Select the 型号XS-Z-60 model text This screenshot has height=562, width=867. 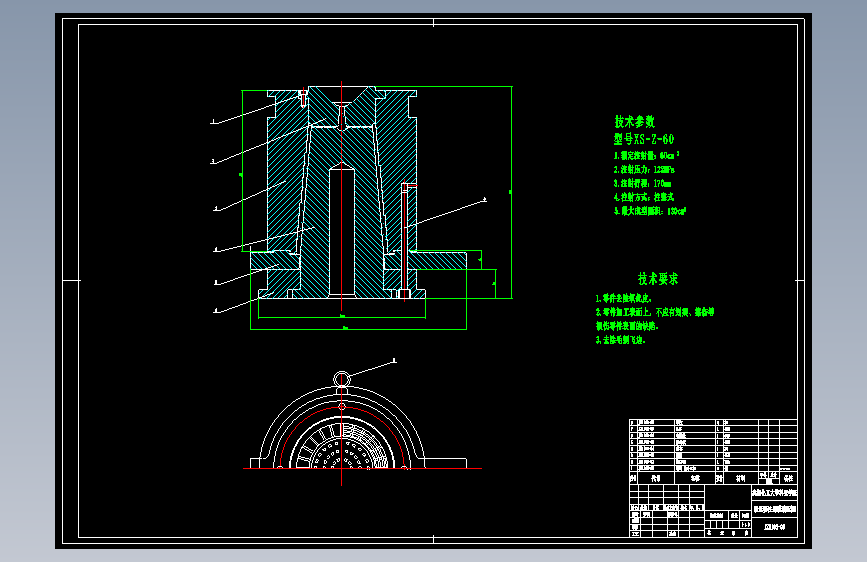[644, 139]
